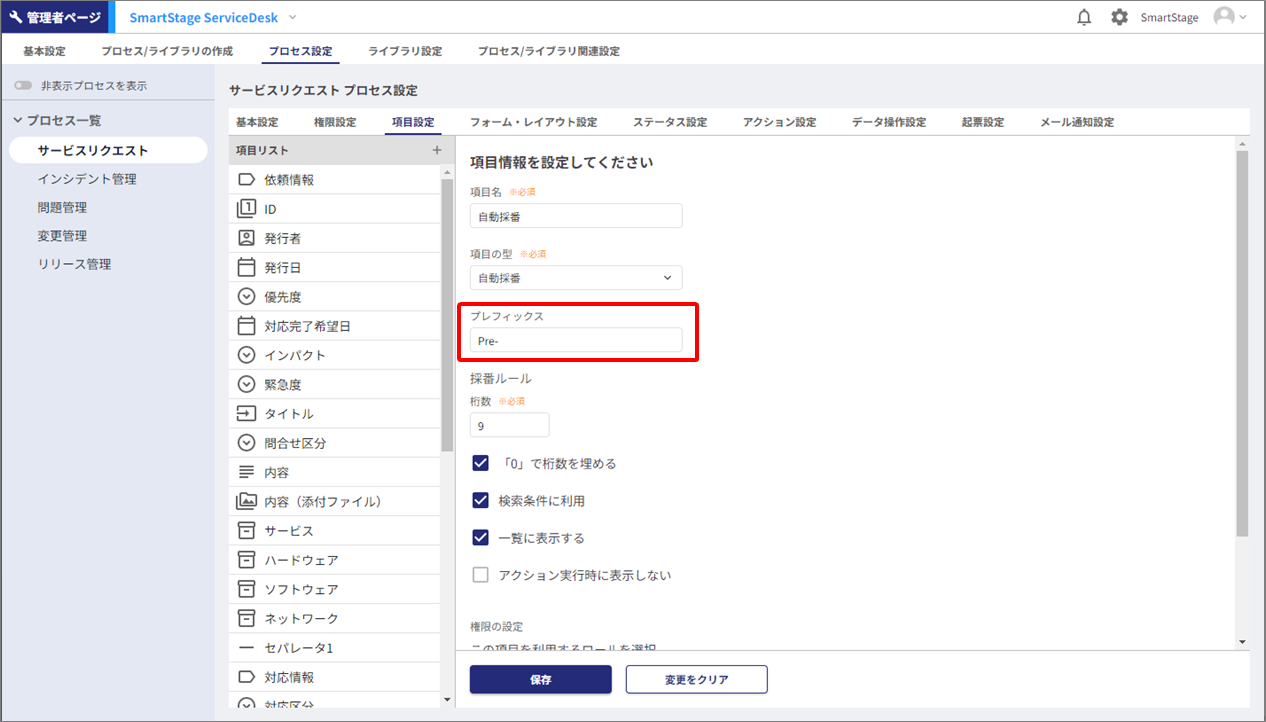Click the plus icon in 項目リスト
The height and width of the screenshot is (722, 1266).
(436, 150)
